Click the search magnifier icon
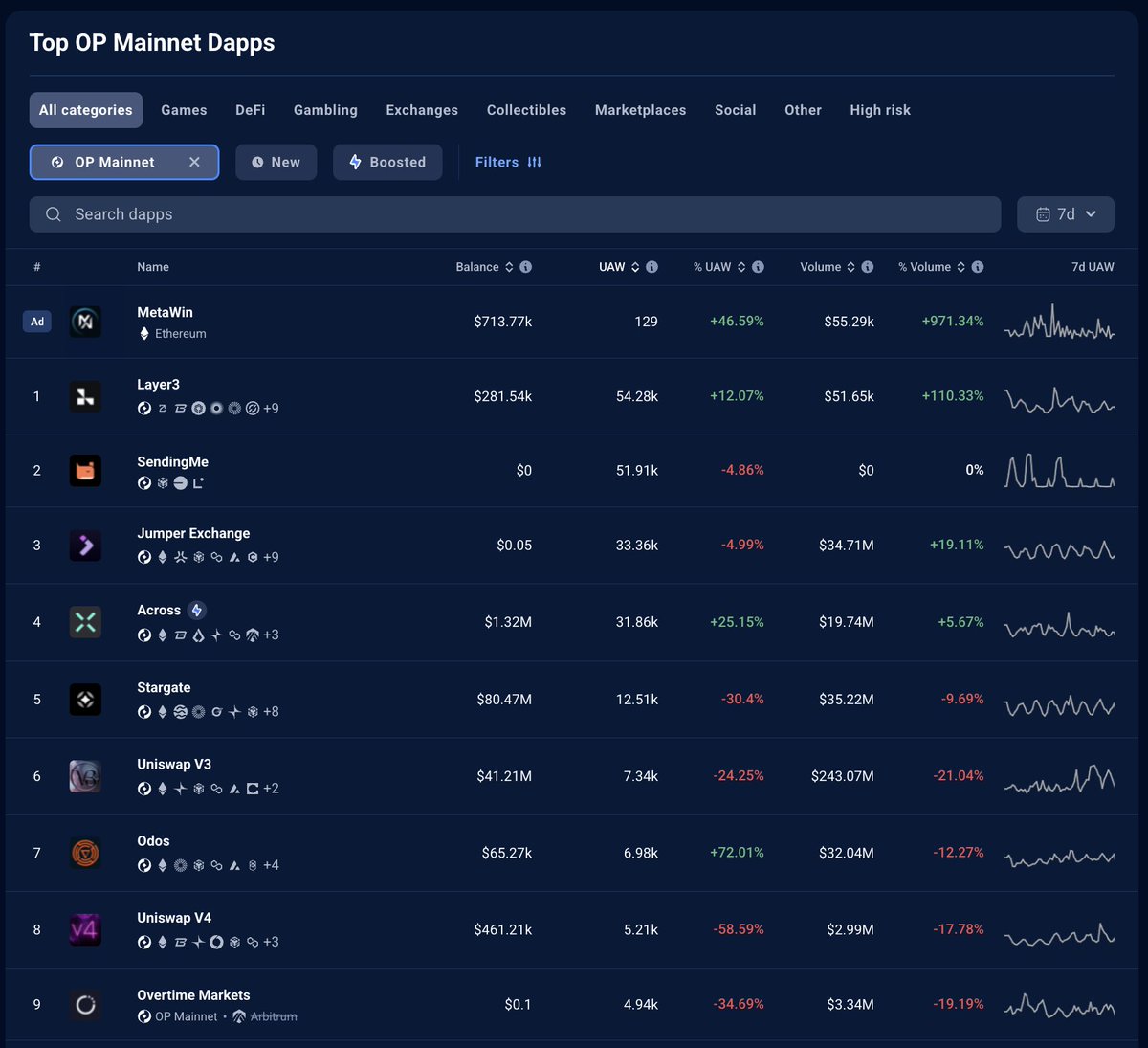 point(54,214)
